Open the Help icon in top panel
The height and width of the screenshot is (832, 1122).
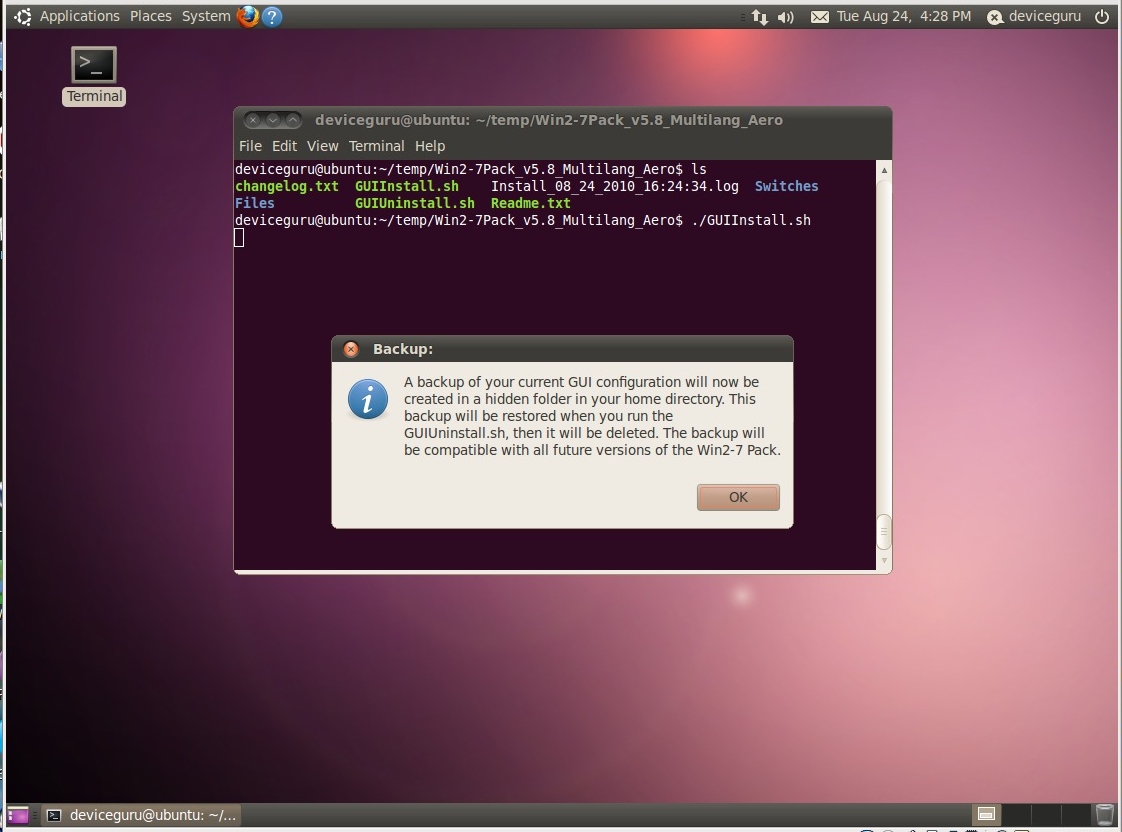tap(272, 16)
